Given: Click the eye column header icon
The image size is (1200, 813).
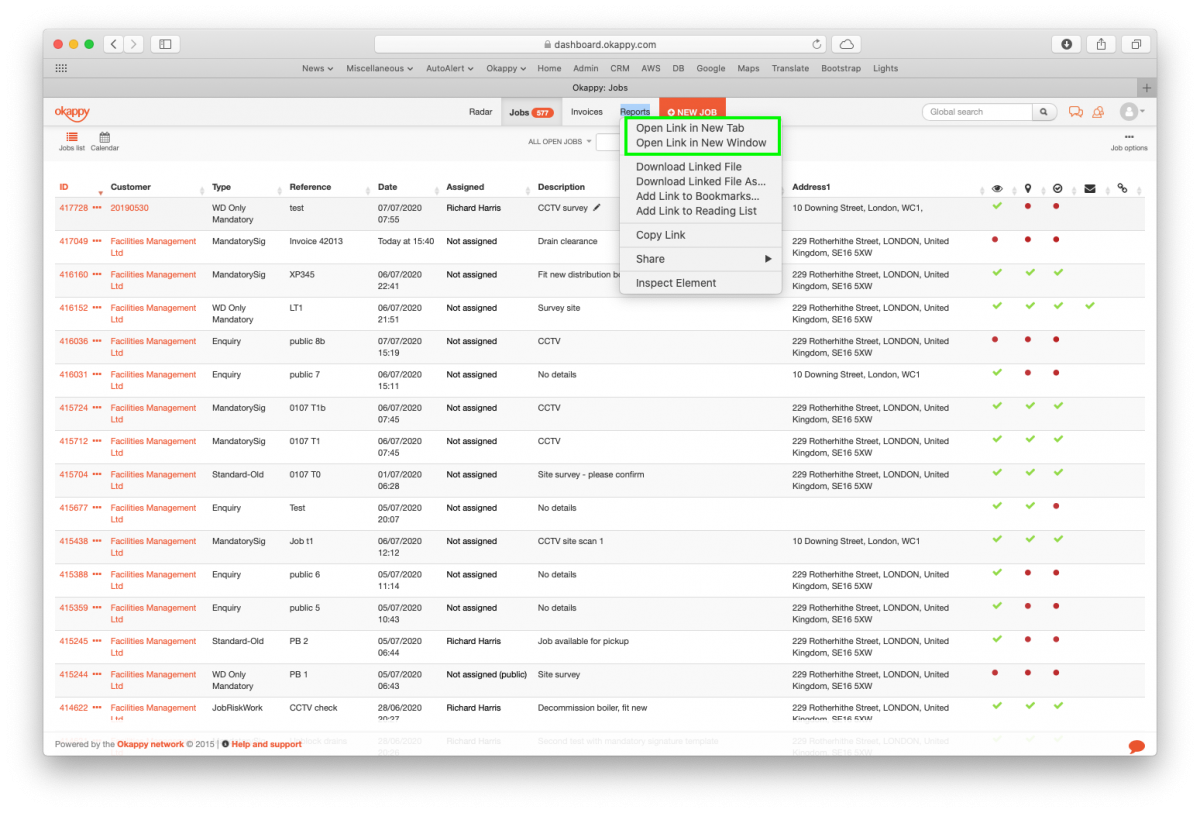Looking at the screenshot, I should [x=996, y=187].
